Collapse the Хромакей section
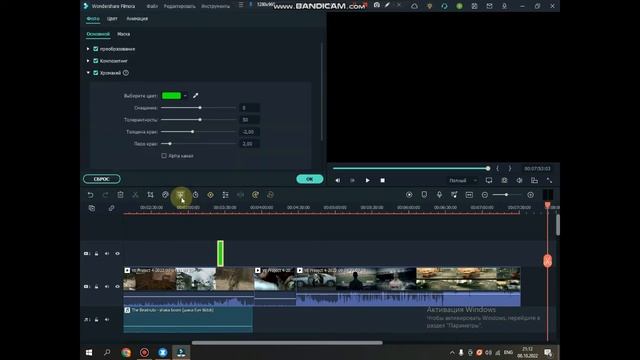This screenshot has width=640, height=360. tap(88, 73)
